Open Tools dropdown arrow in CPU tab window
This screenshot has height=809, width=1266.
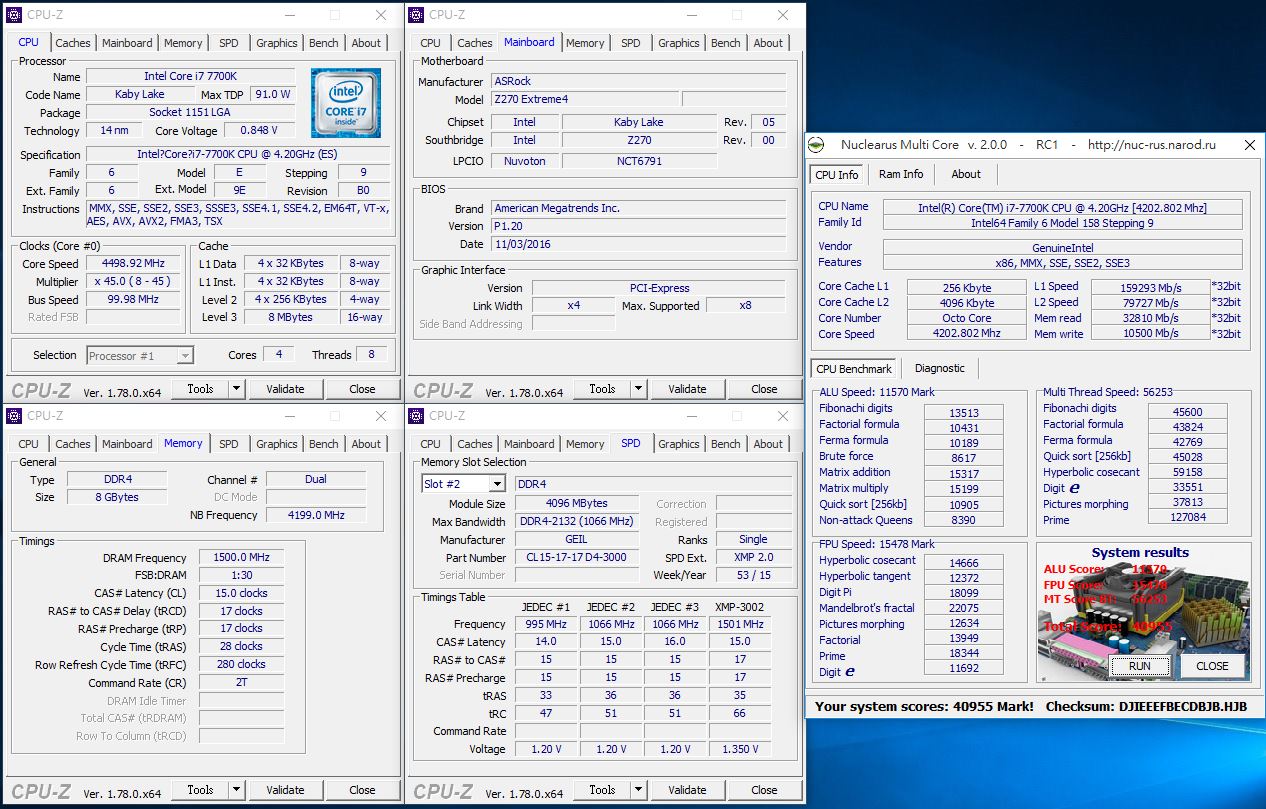tap(236, 389)
